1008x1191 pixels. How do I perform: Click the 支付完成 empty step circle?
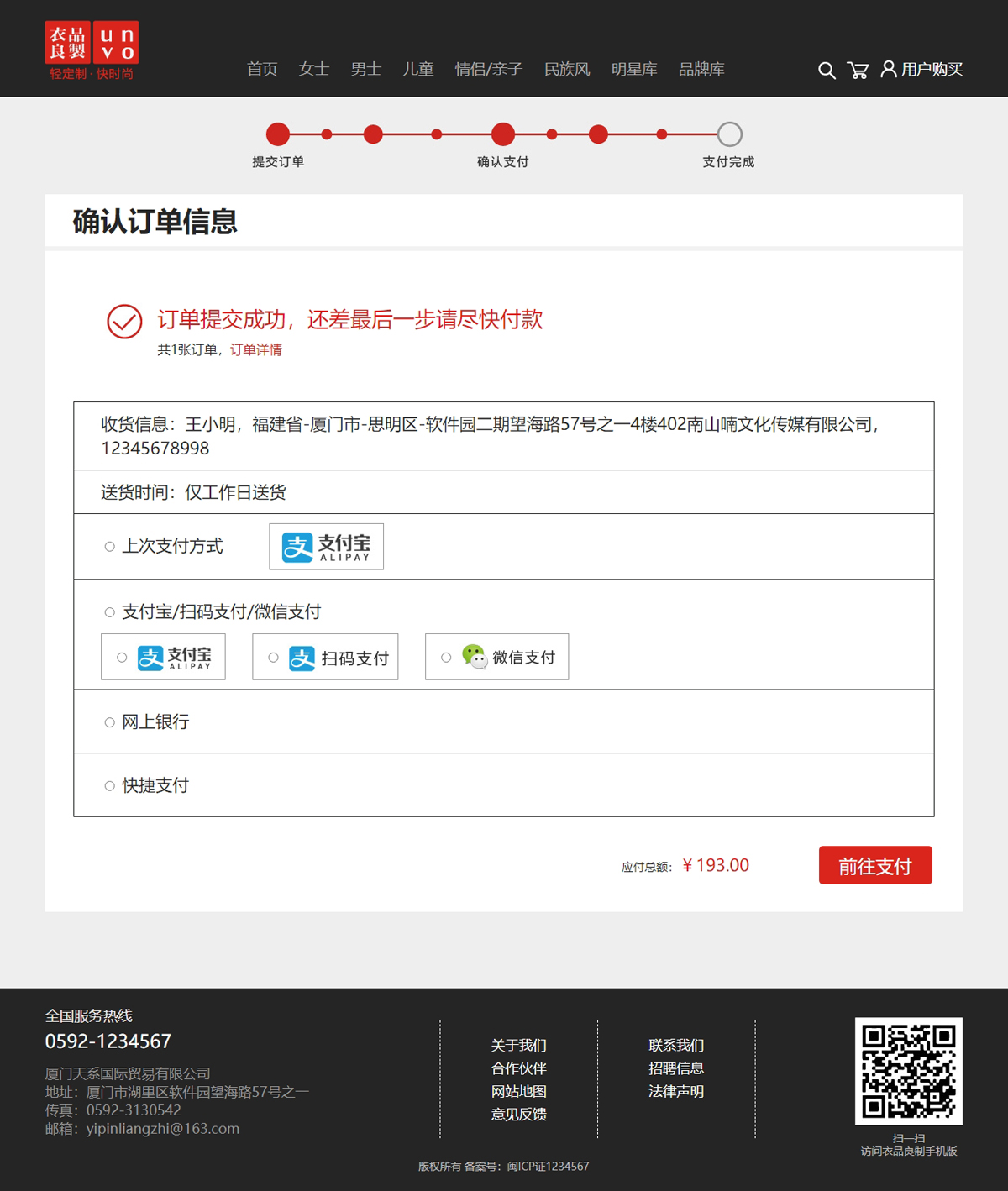[730, 134]
